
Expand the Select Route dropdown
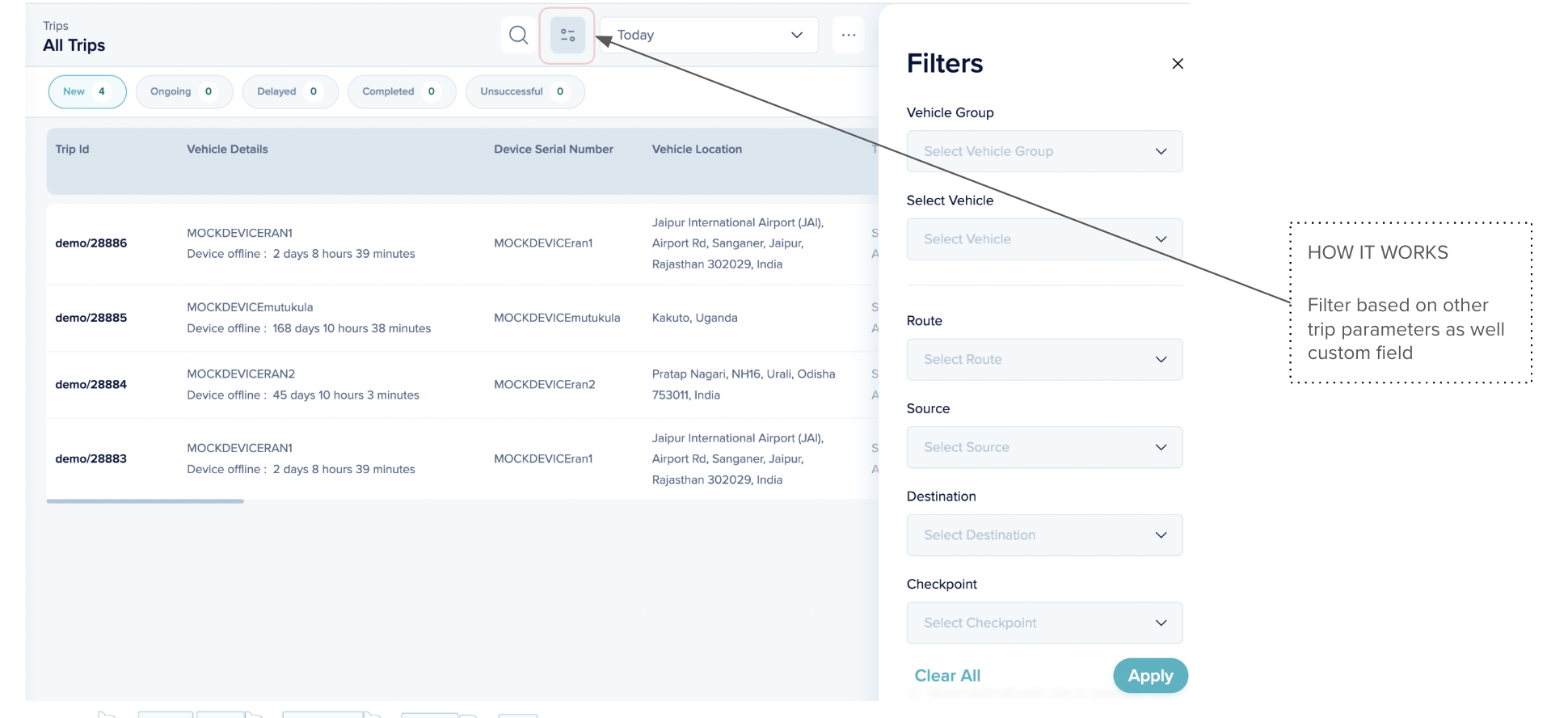click(1043, 360)
